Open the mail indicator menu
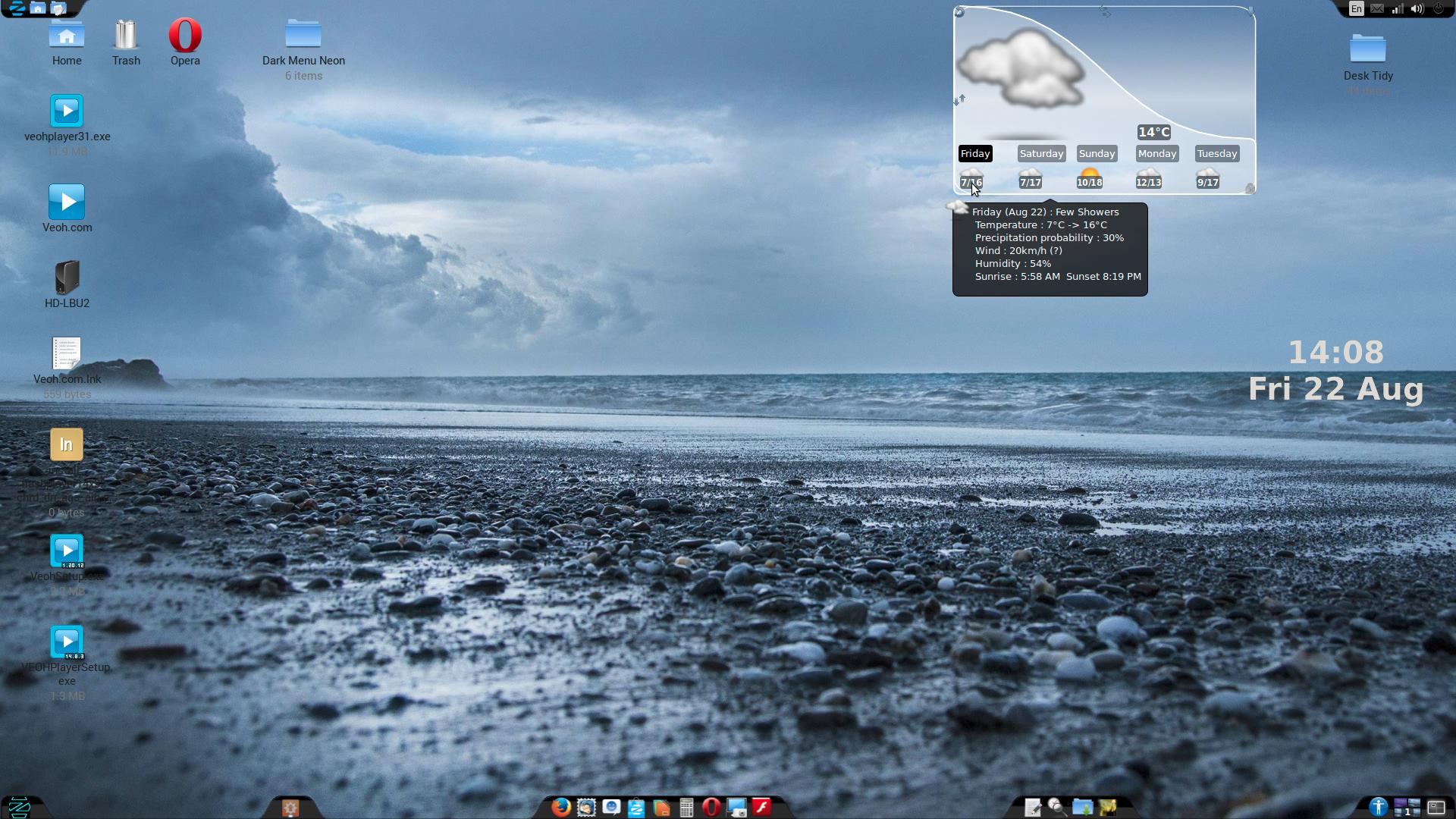1456x819 pixels. (1377, 8)
